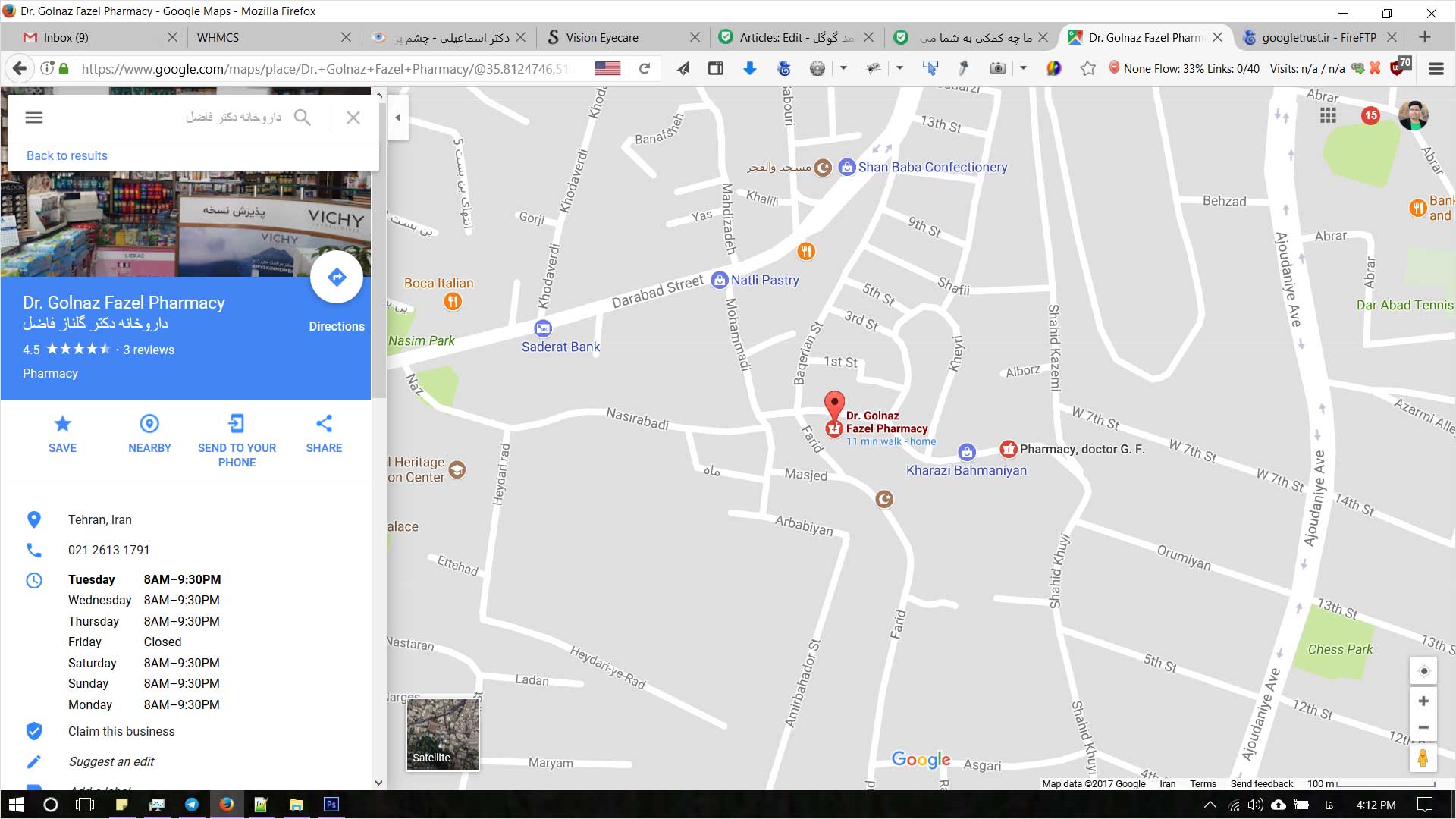Click the Claim this business shield icon
1456x819 pixels.
tap(34, 731)
